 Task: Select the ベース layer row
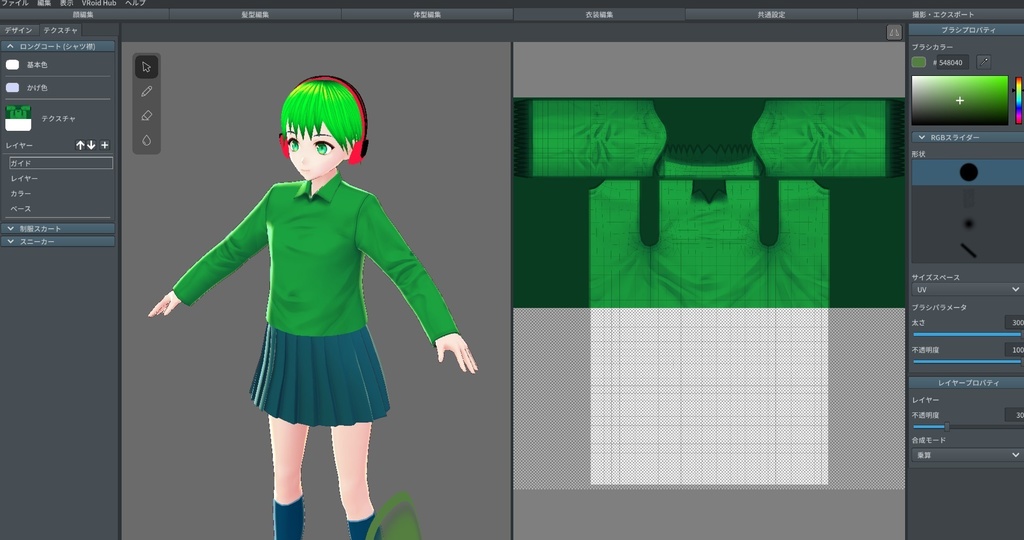coord(59,208)
